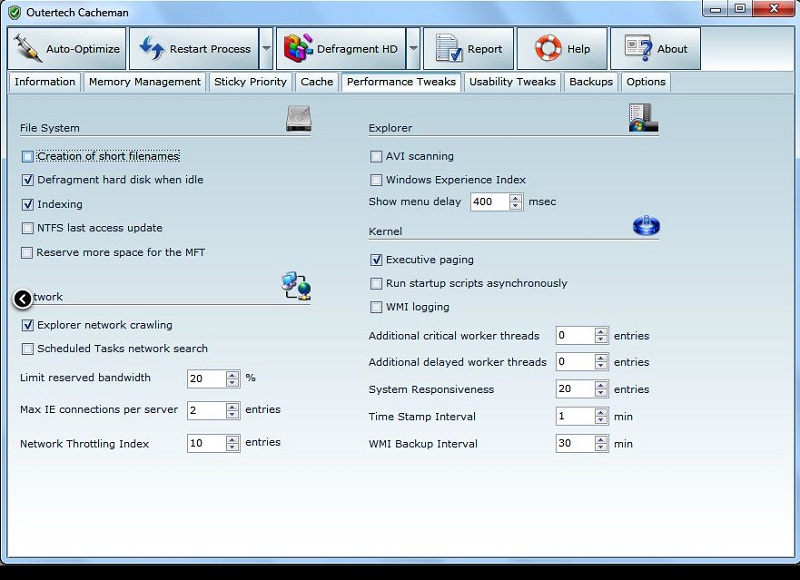Minimize the Cacheman window
Image resolution: width=800 pixels, height=580 pixels.
tap(715, 9)
